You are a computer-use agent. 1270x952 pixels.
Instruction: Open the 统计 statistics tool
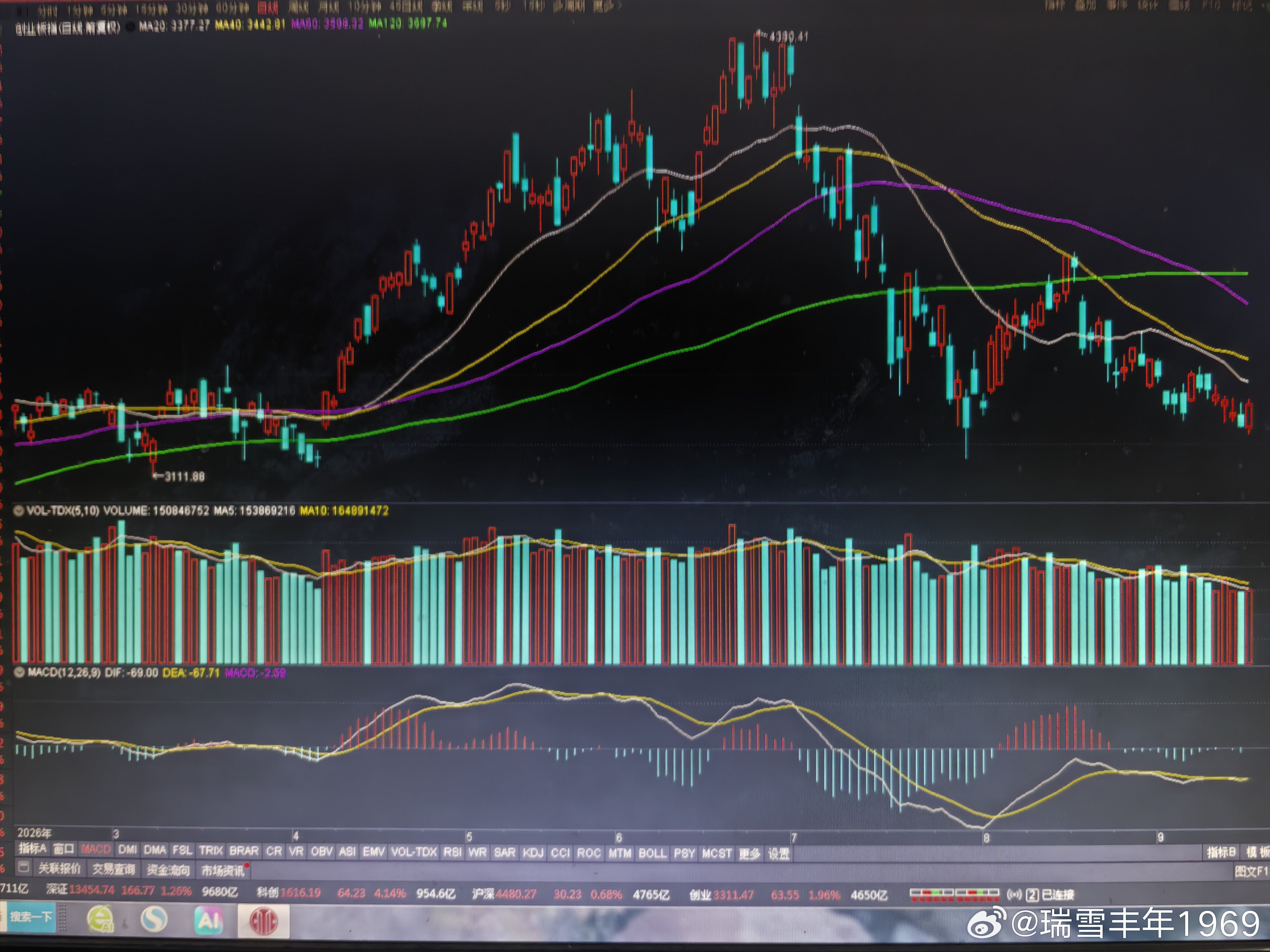pos(1148,6)
